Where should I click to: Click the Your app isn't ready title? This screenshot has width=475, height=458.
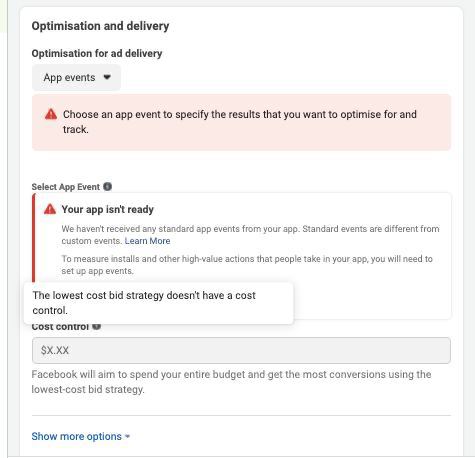coord(108,209)
